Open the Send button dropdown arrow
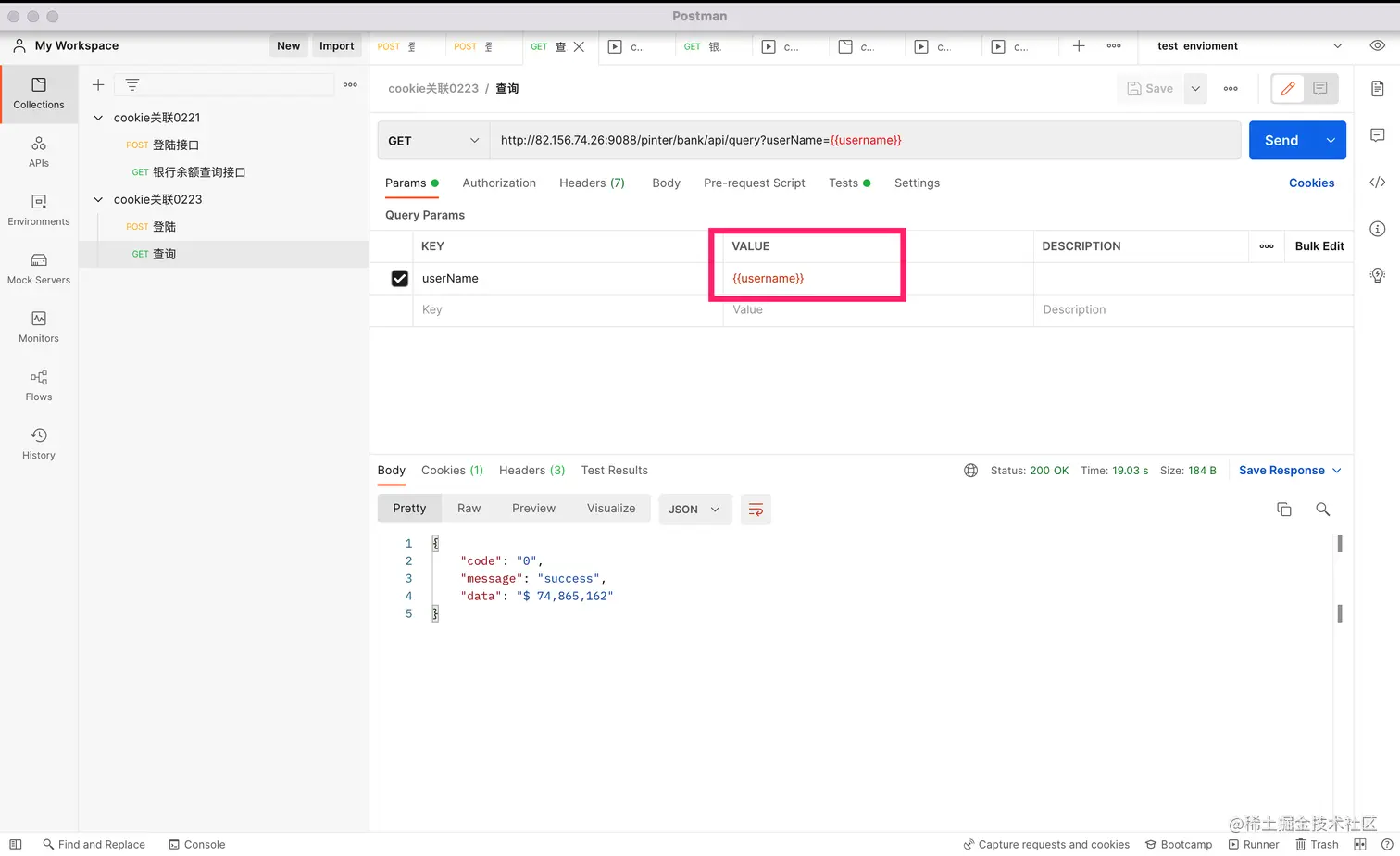The width and height of the screenshot is (1400, 856). coord(1331,141)
